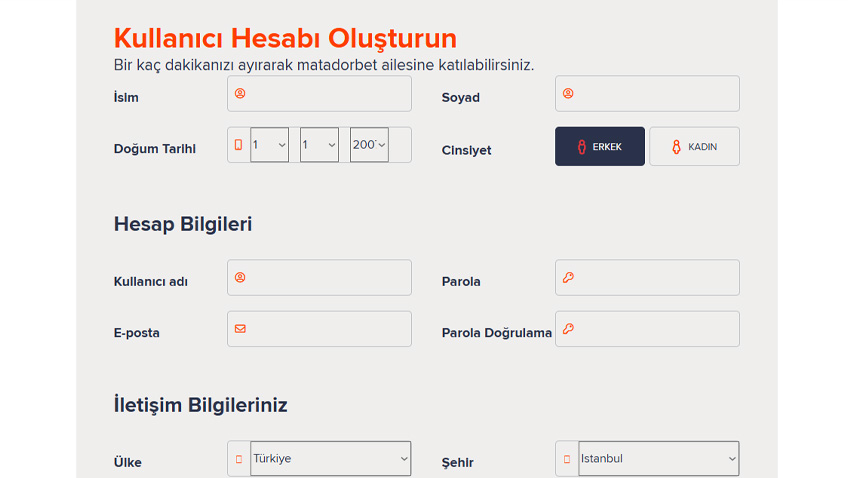Image resolution: width=850 pixels, height=478 pixels.
Task: Expand the Şehir dropdown showing Istanbul
Action: [659, 458]
